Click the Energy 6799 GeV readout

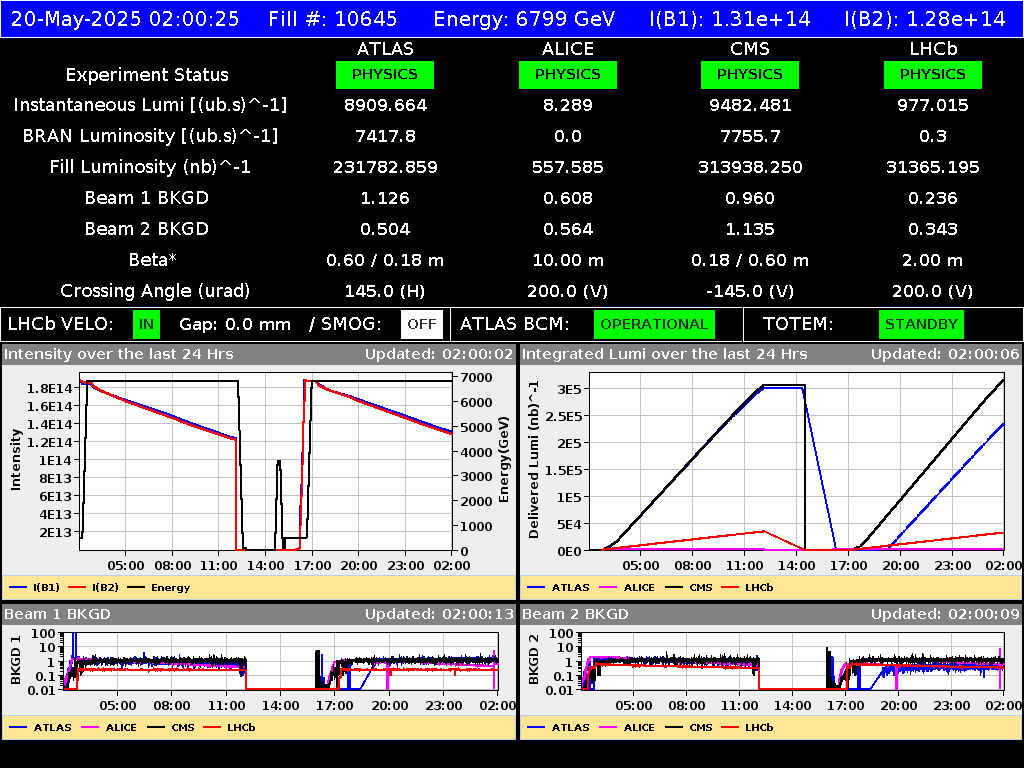(524, 19)
